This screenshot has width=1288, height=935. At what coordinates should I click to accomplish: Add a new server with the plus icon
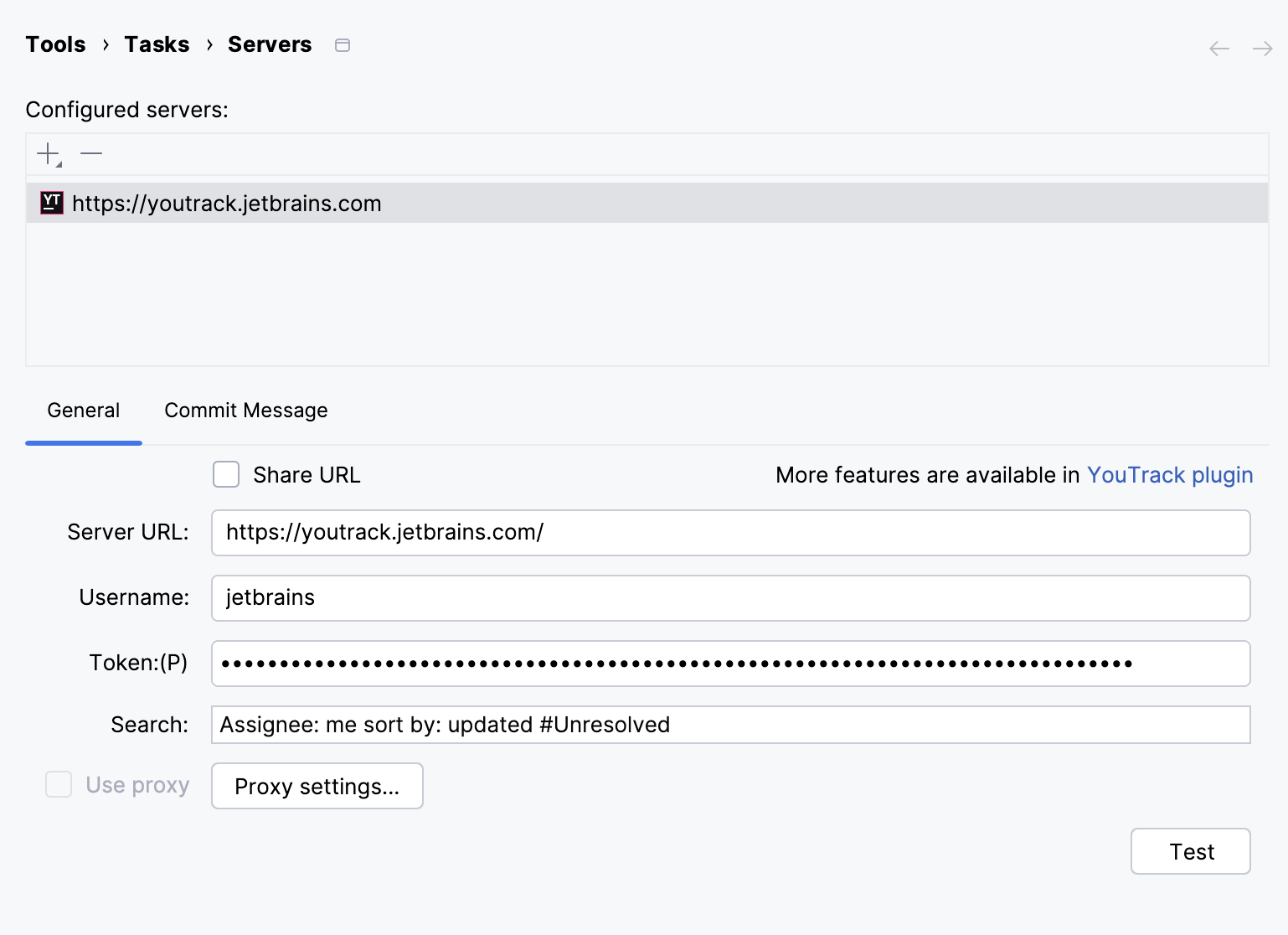click(x=46, y=152)
